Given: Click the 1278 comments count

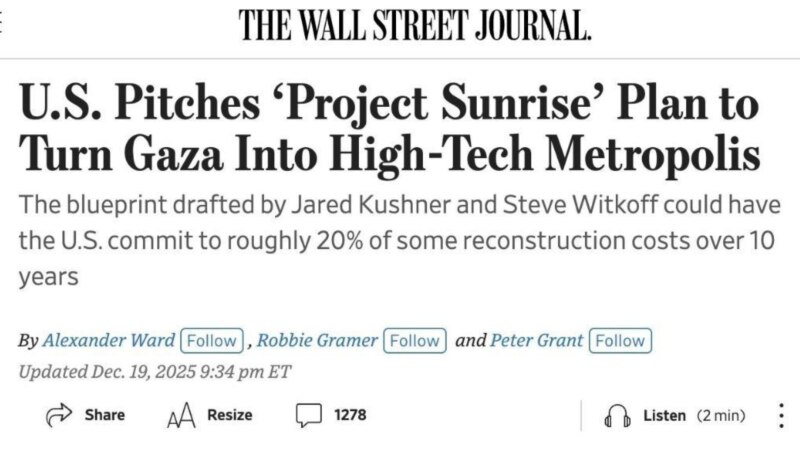Looking at the screenshot, I should (x=350, y=415).
